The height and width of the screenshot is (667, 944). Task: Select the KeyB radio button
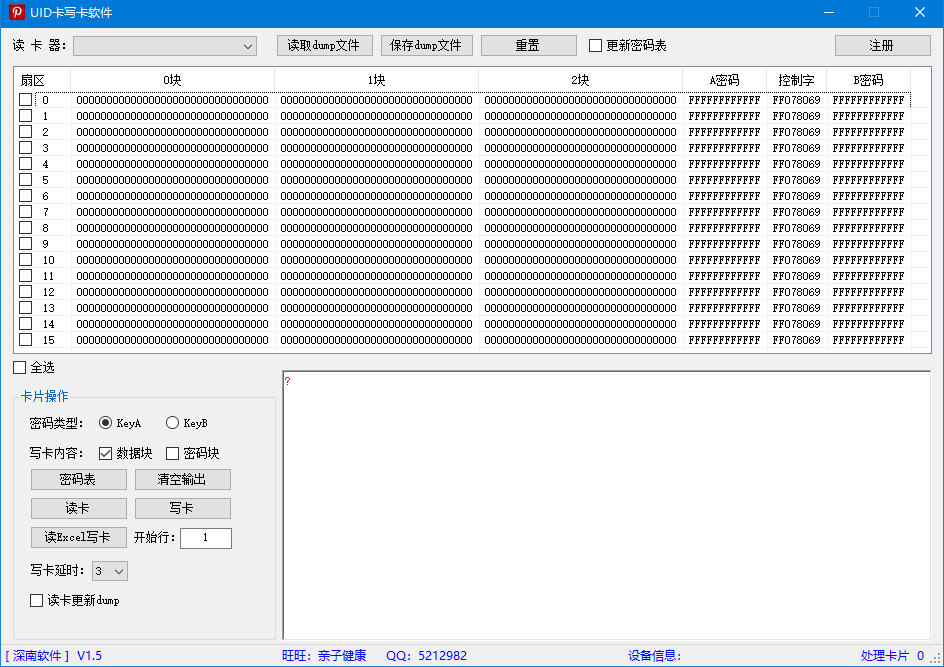[172, 423]
